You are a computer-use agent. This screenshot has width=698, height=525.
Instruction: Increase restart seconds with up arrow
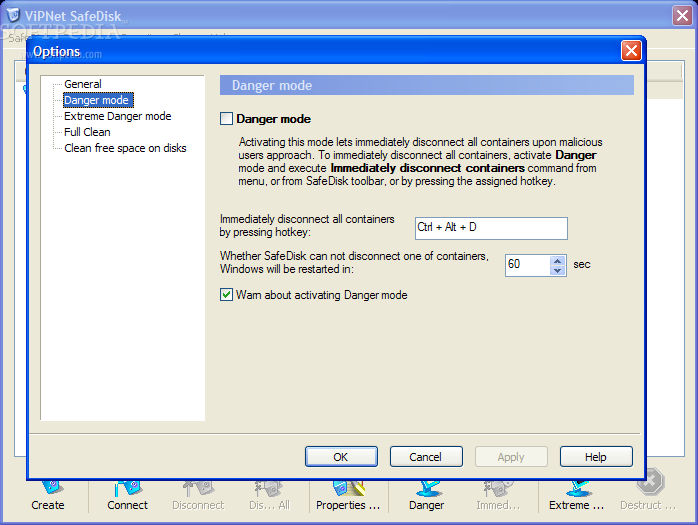[x=558, y=260]
